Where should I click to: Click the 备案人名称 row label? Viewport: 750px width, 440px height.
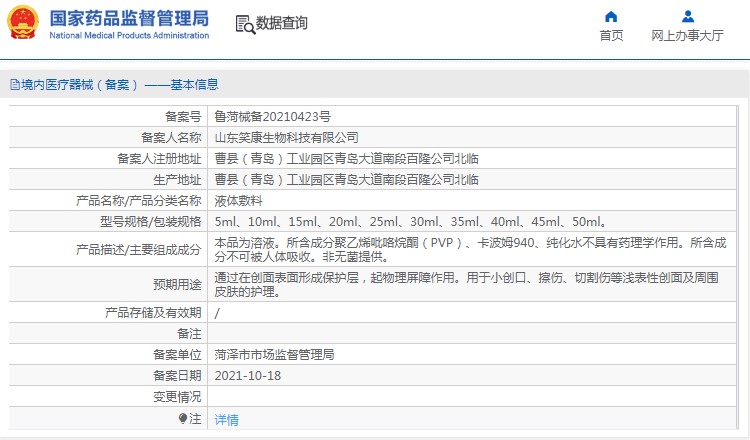(x=171, y=137)
